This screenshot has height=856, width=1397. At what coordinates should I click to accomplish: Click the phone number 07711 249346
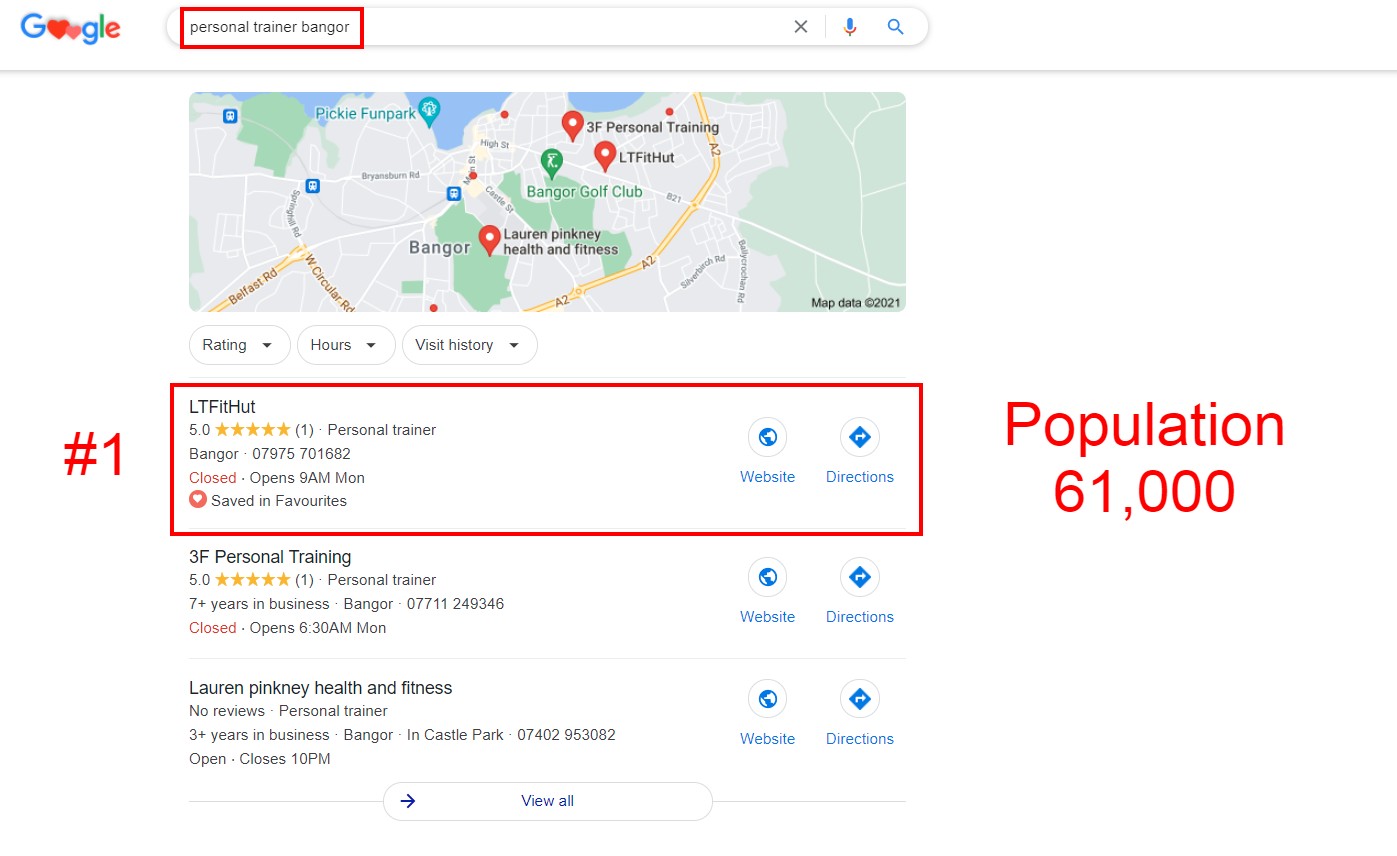point(455,604)
